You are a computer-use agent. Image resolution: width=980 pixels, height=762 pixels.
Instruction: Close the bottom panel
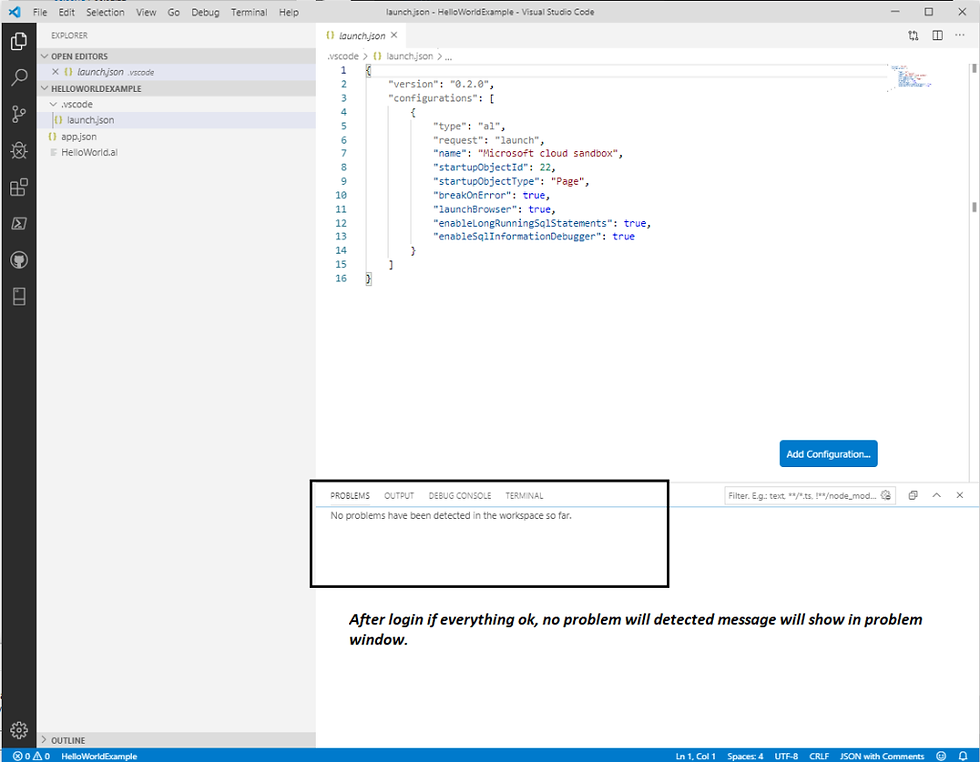point(959,495)
